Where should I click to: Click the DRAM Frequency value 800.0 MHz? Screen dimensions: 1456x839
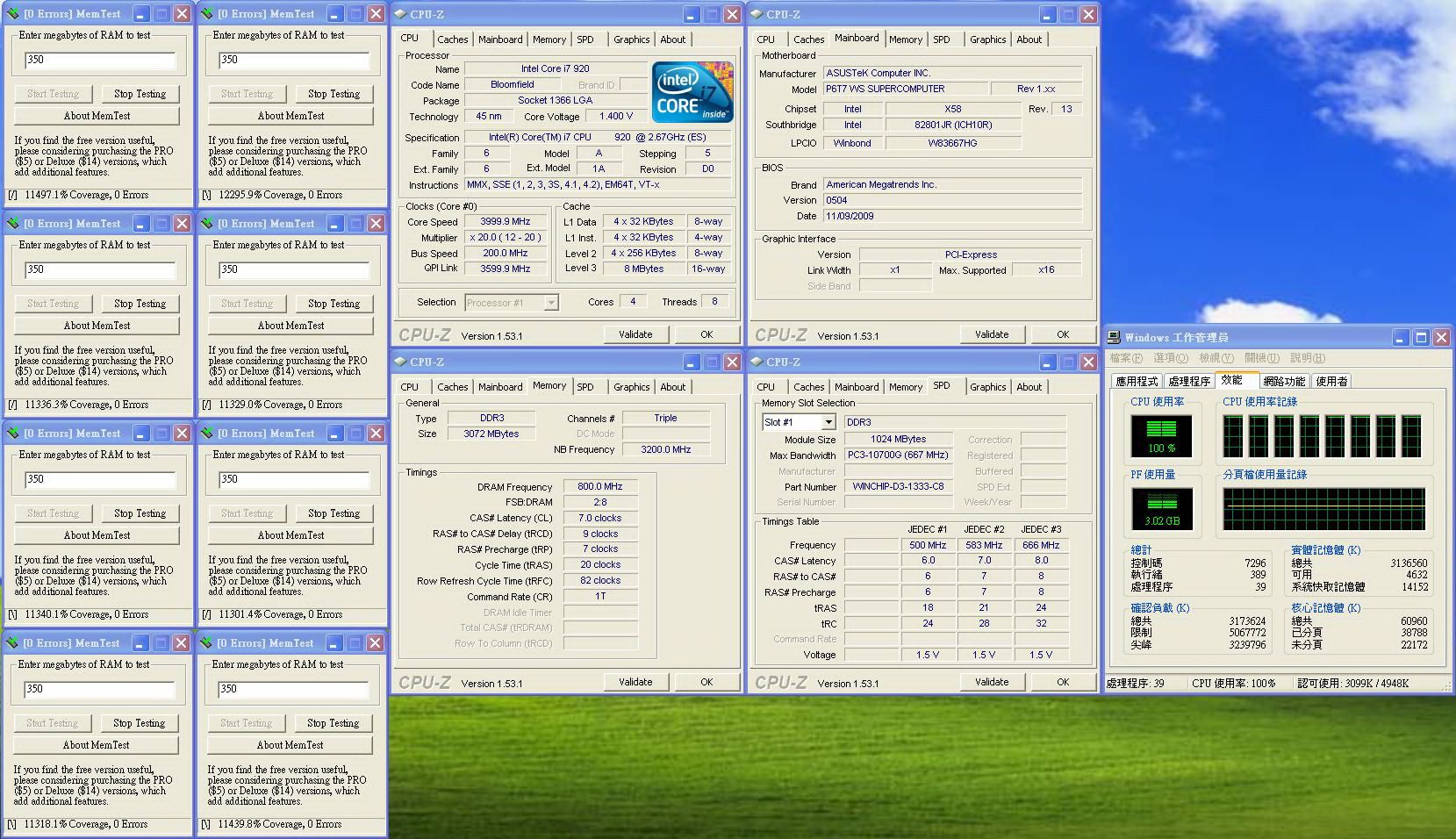point(599,486)
